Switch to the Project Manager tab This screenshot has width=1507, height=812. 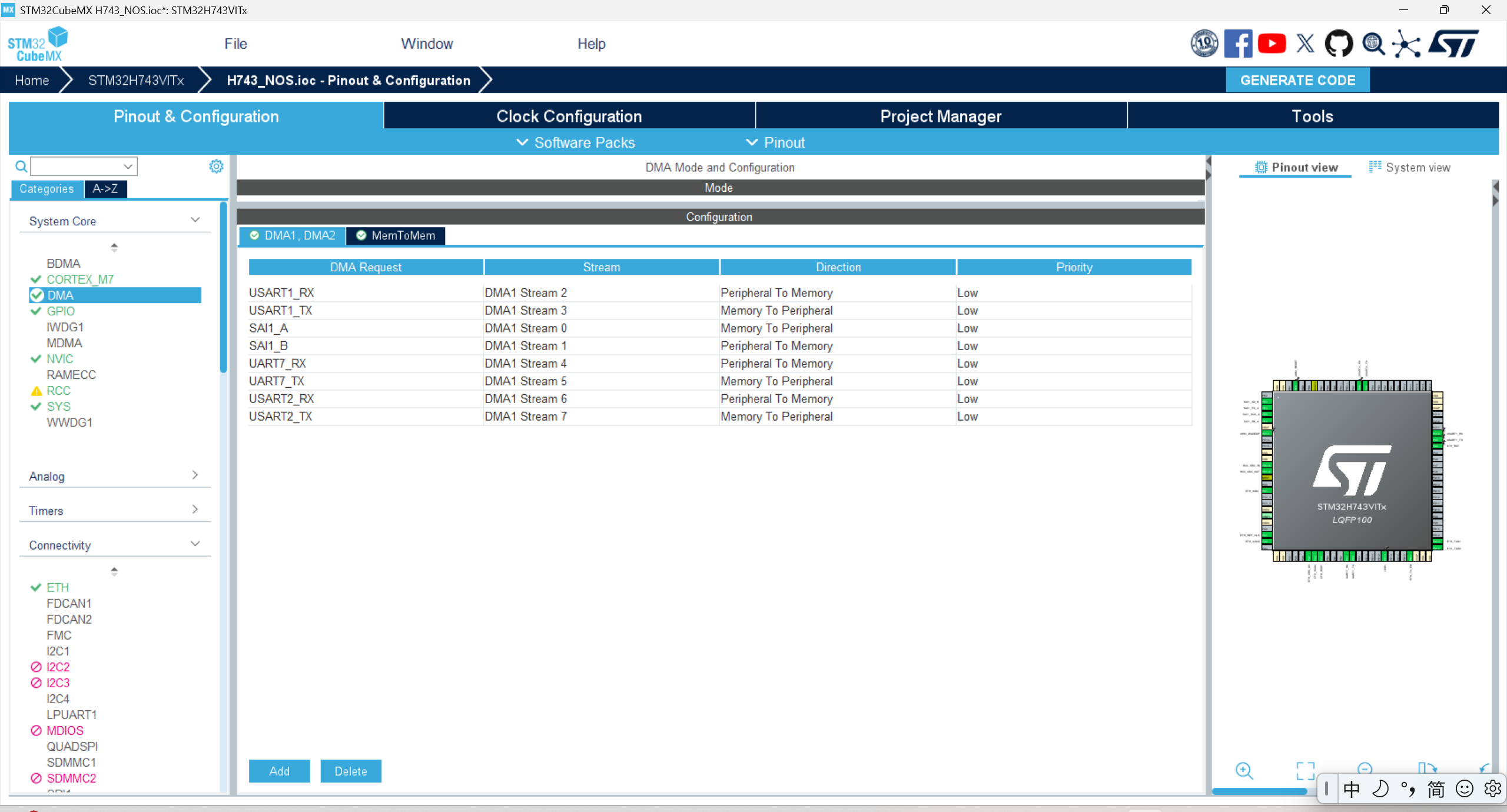point(941,116)
